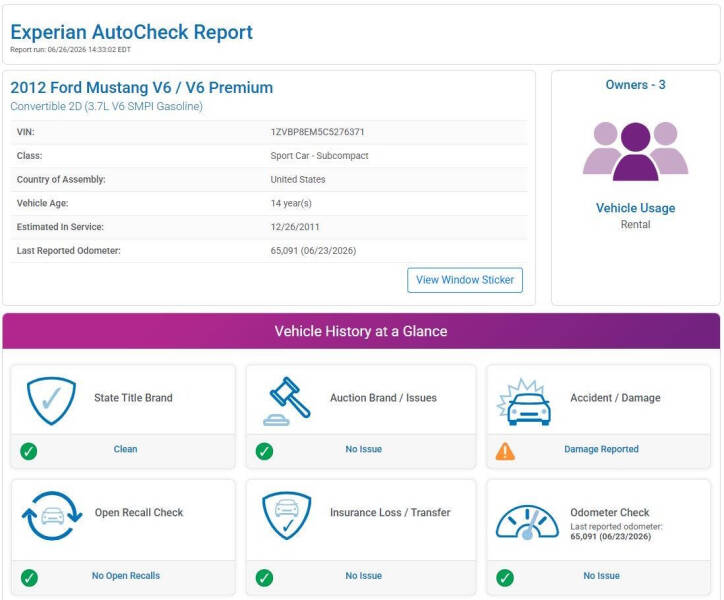Image resolution: width=724 pixels, height=600 pixels.
Task: Click the Vehicle Usage heading
Action: [635, 208]
